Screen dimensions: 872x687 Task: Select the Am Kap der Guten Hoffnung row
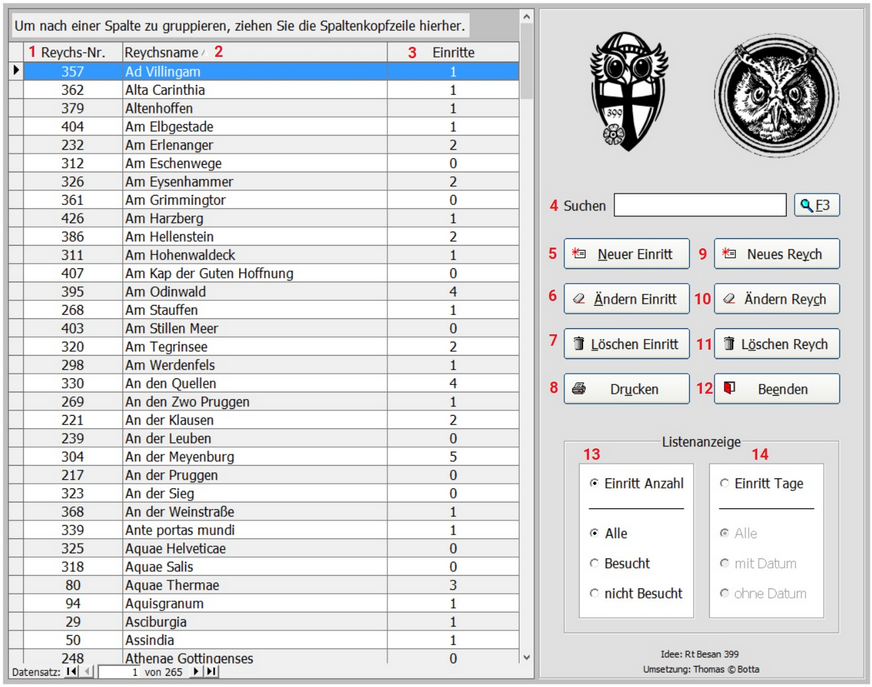click(271, 273)
